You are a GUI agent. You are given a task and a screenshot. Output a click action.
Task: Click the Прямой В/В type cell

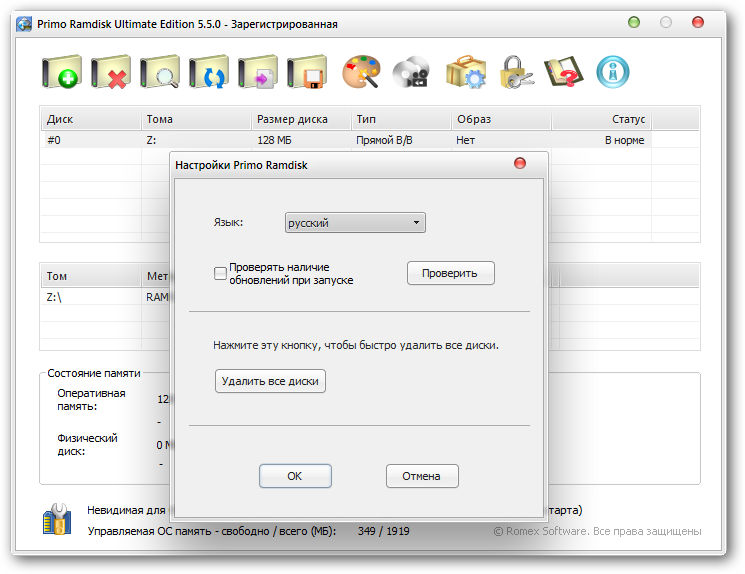pos(384,140)
